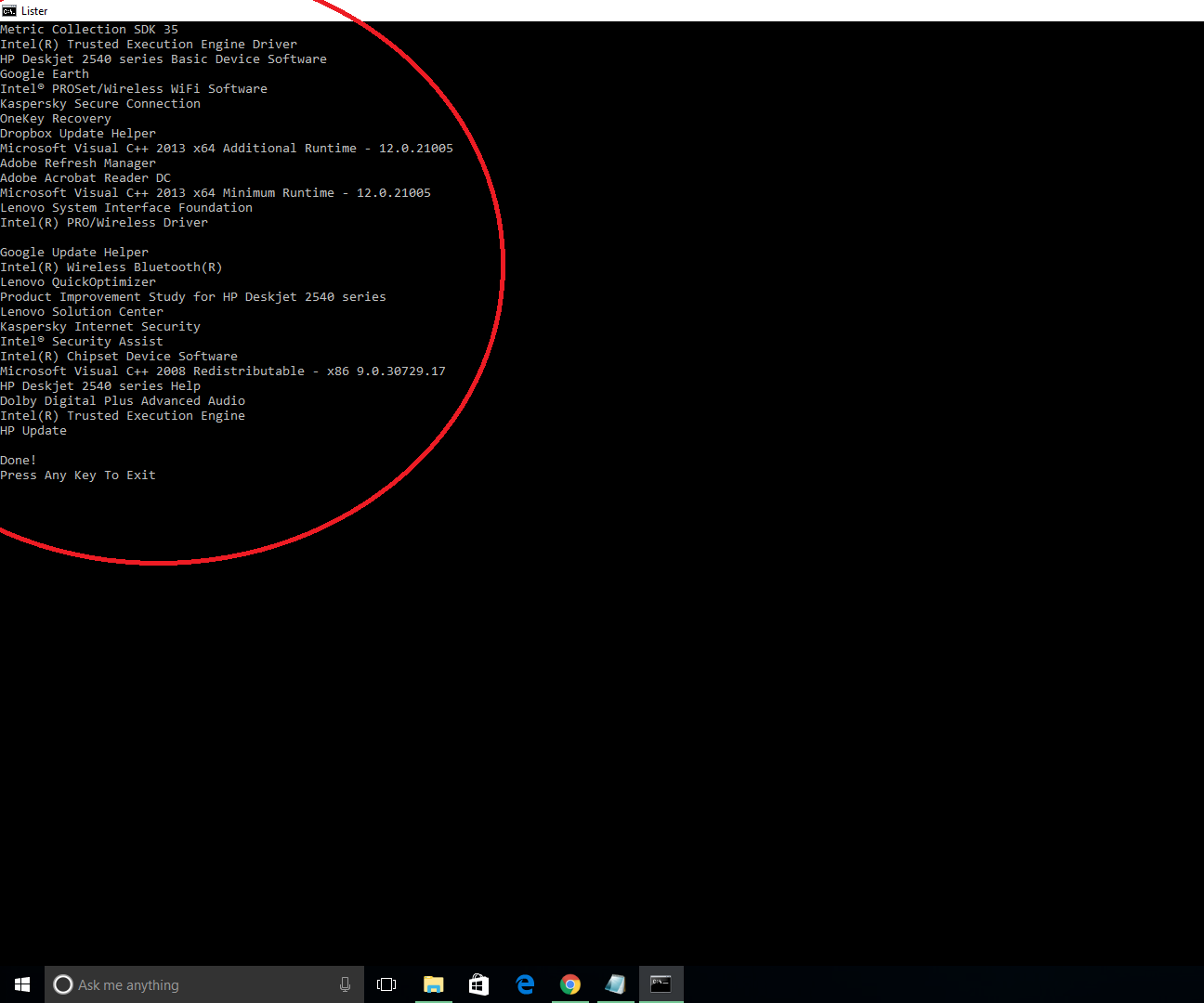Click the 'Press Any Key To Exit' prompt

click(x=78, y=475)
